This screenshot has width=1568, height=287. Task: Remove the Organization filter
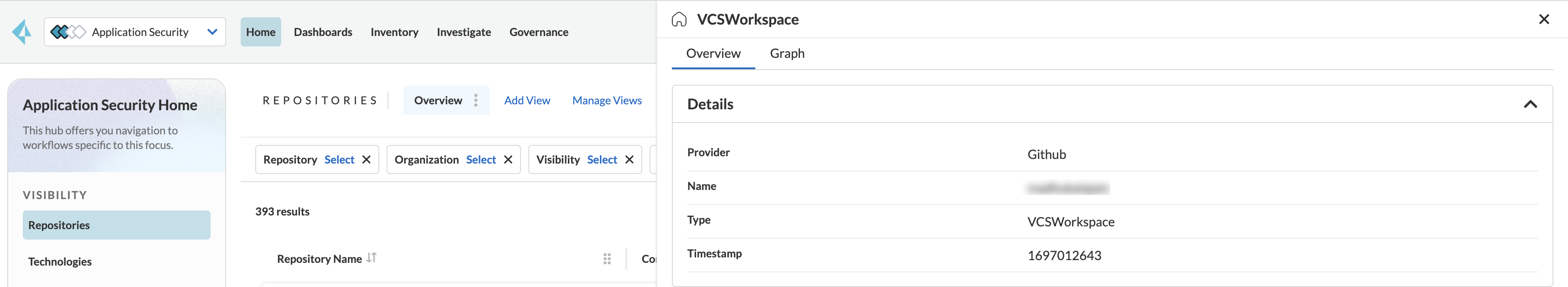pos(508,159)
